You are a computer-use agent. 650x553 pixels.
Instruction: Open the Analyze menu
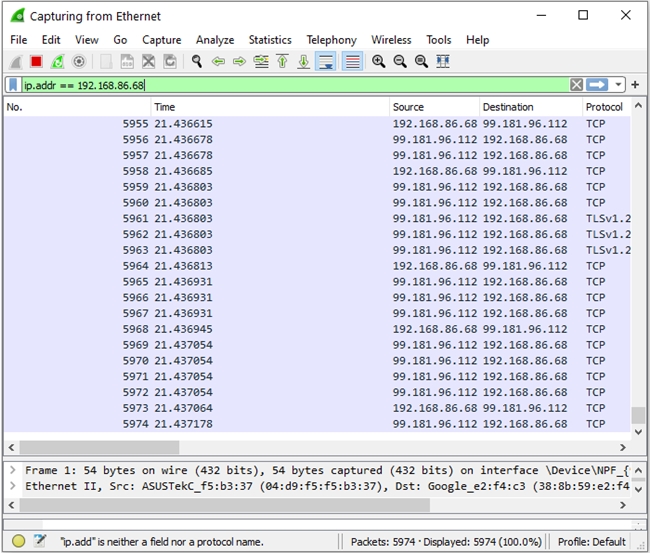point(215,40)
